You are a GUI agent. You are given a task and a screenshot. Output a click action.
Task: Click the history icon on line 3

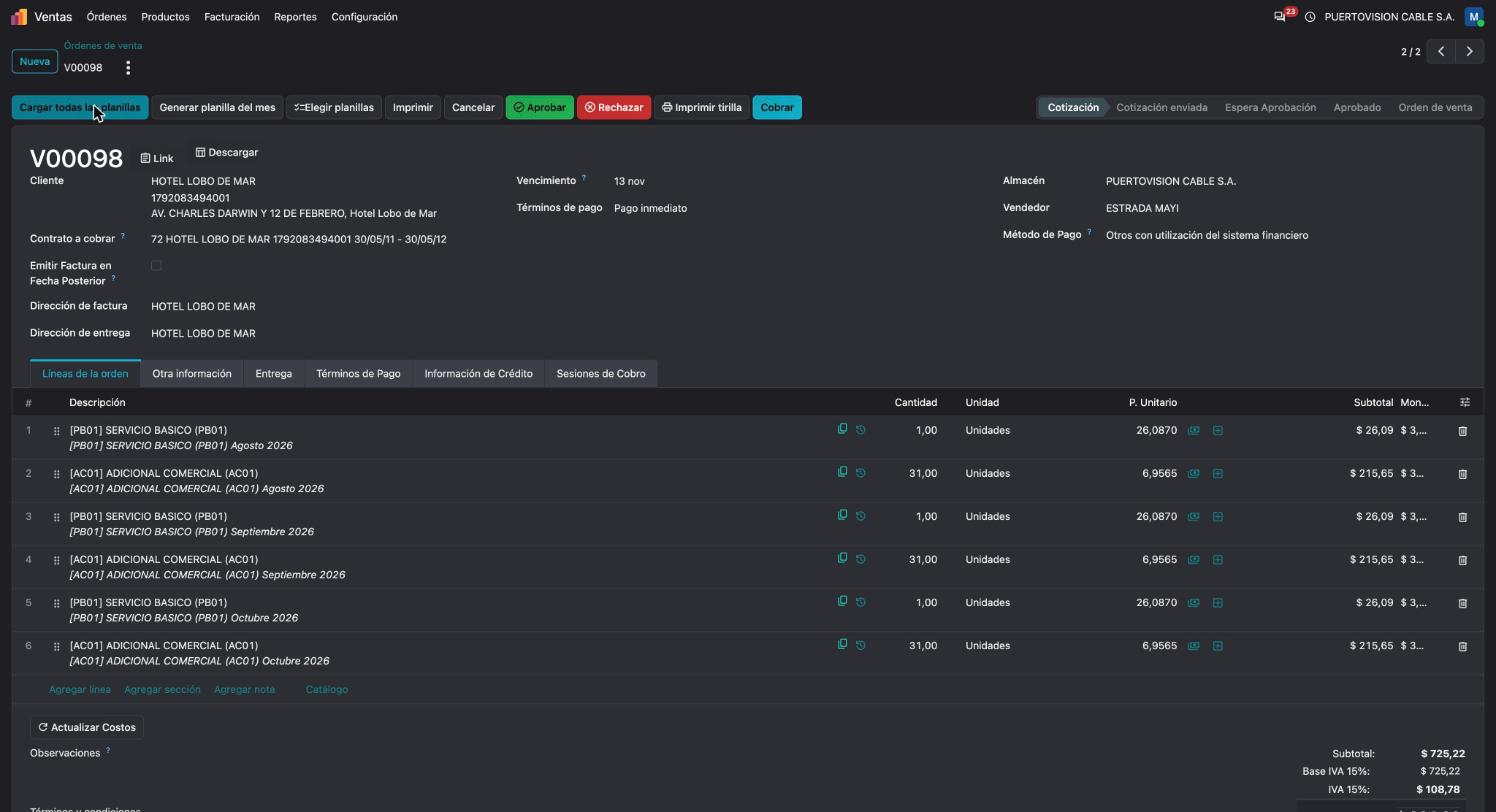(x=860, y=516)
